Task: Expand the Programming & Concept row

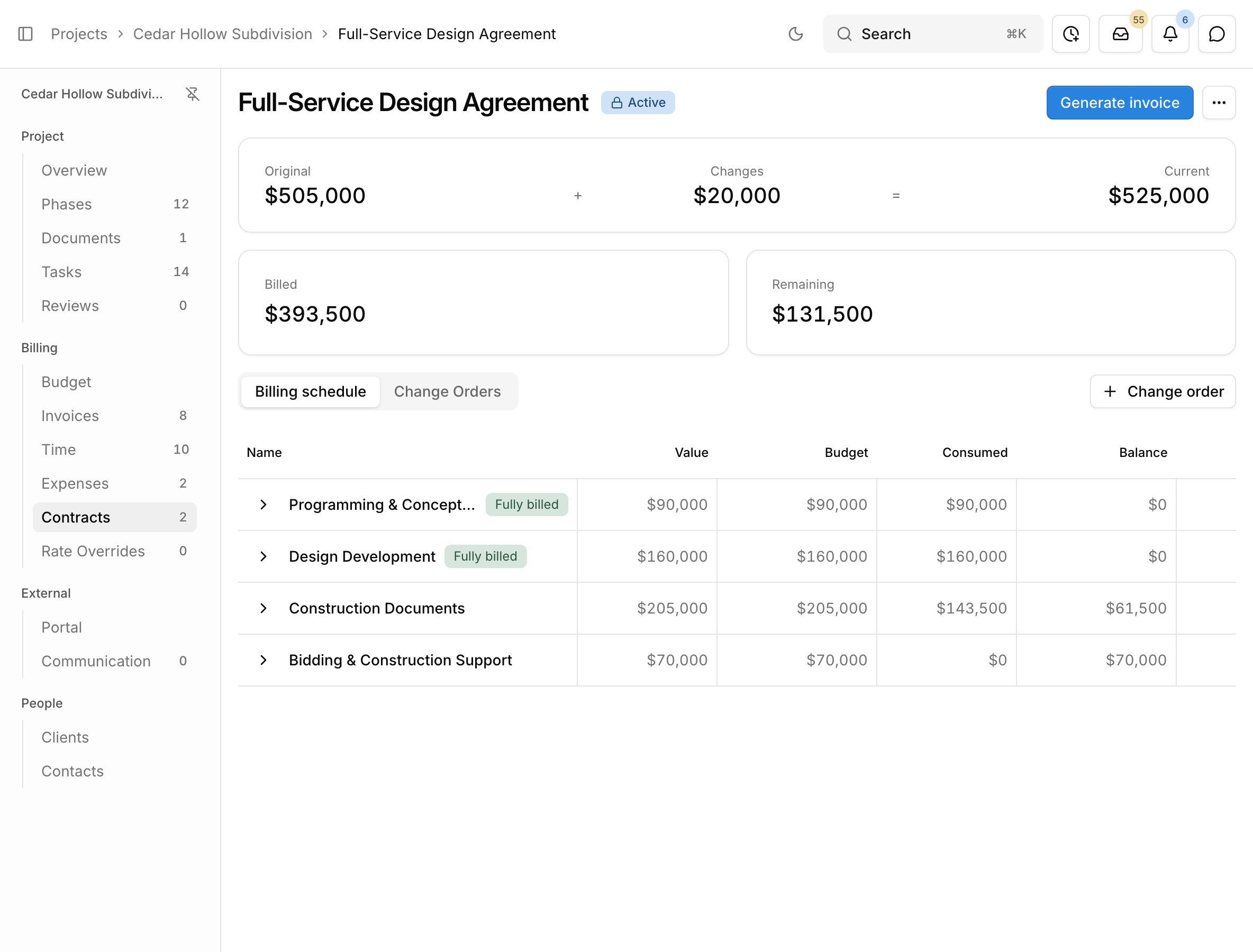Action: (263, 505)
